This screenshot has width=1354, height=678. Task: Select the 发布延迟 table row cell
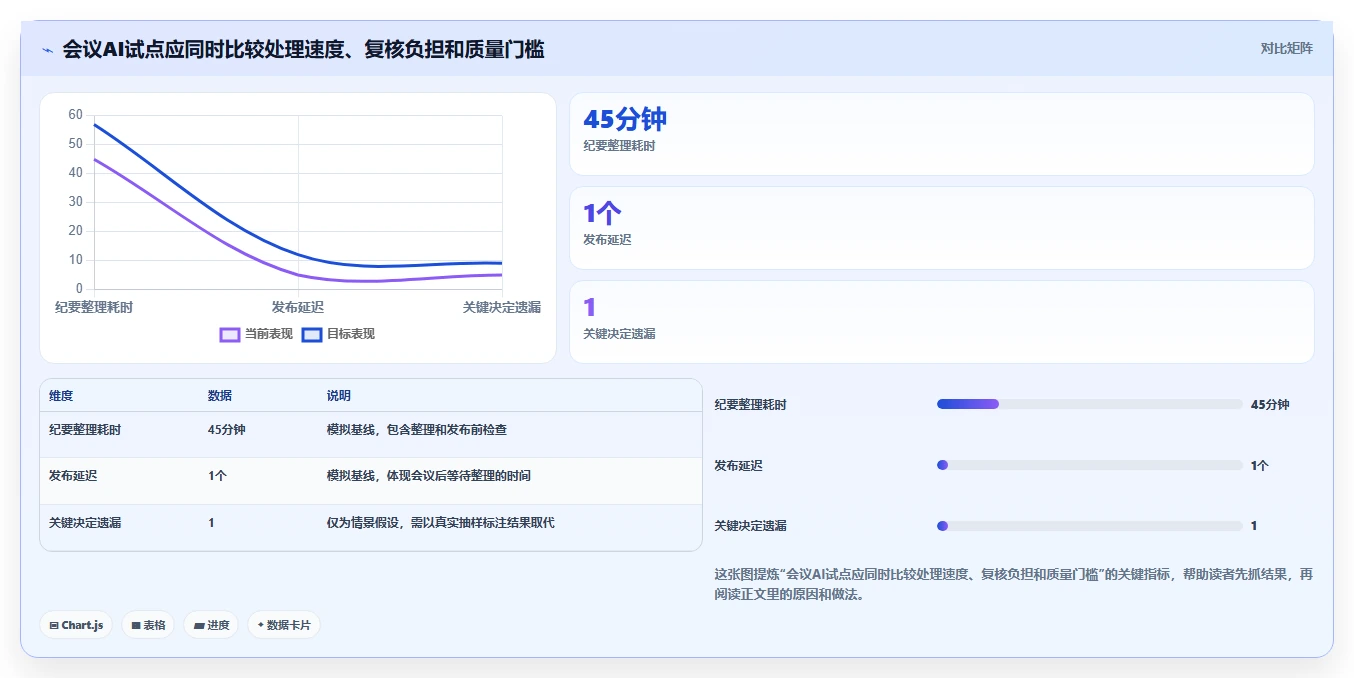pyautogui.click(x=73, y=476)
